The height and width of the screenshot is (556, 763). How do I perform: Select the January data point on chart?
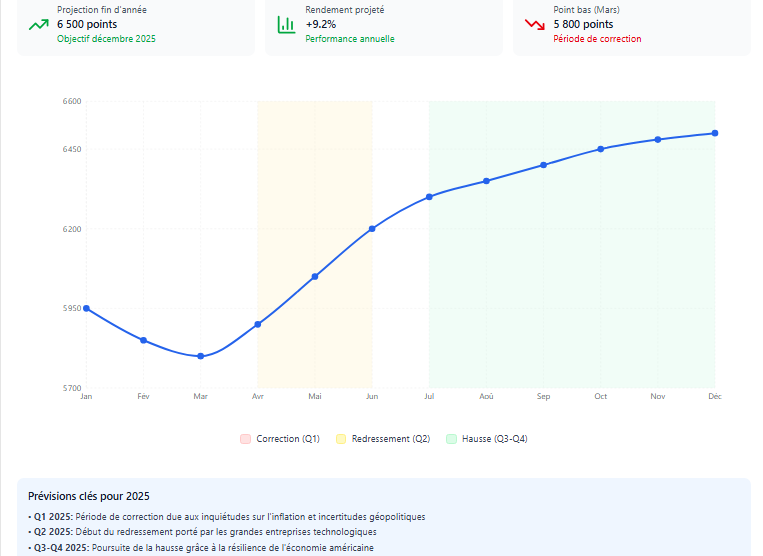[87, 308]
